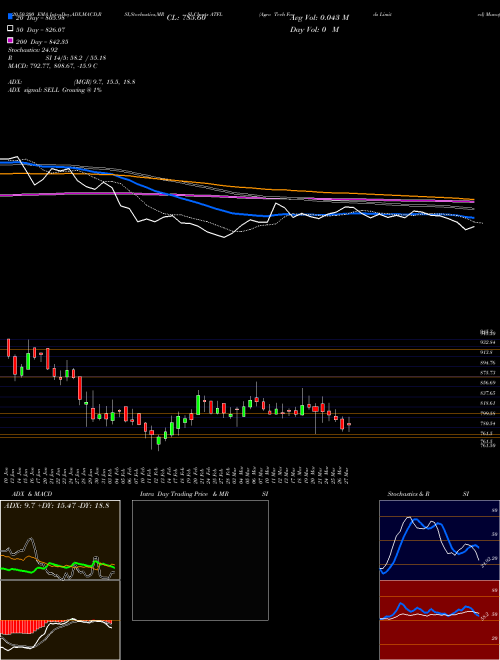The width and height of the screenshot is (500, 660).
Task: Open the ADX indicator chart panel
Action: point(60,540)
